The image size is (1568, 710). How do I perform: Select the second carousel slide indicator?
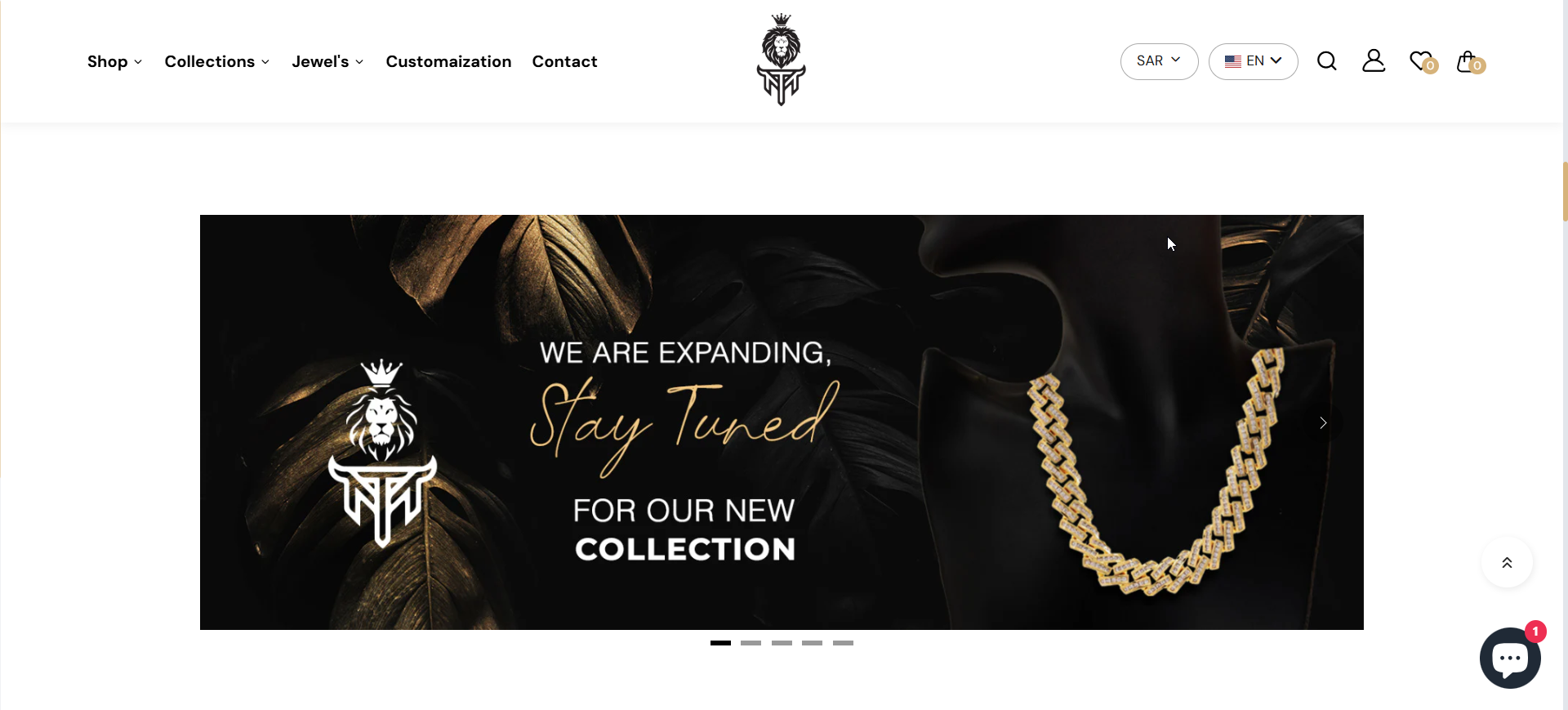tap(751, 643)
